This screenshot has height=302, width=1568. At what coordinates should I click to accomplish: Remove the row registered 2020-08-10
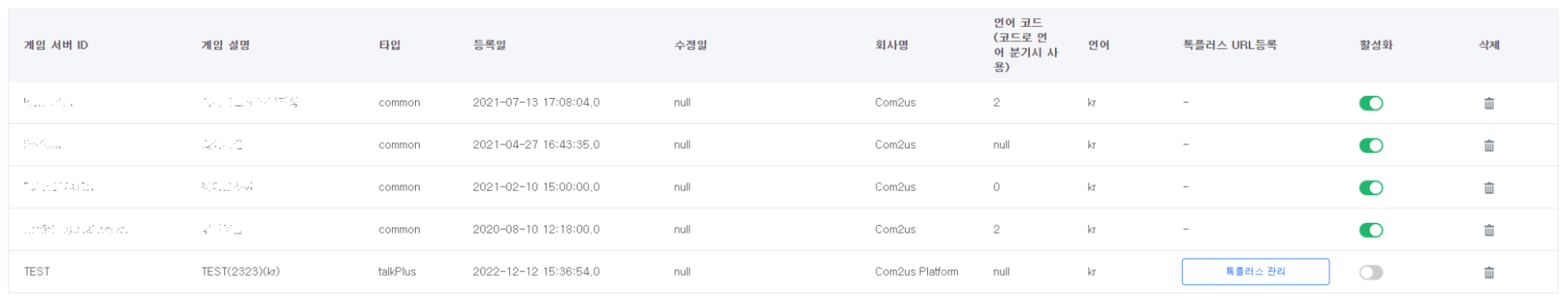tap(1488, 230)
